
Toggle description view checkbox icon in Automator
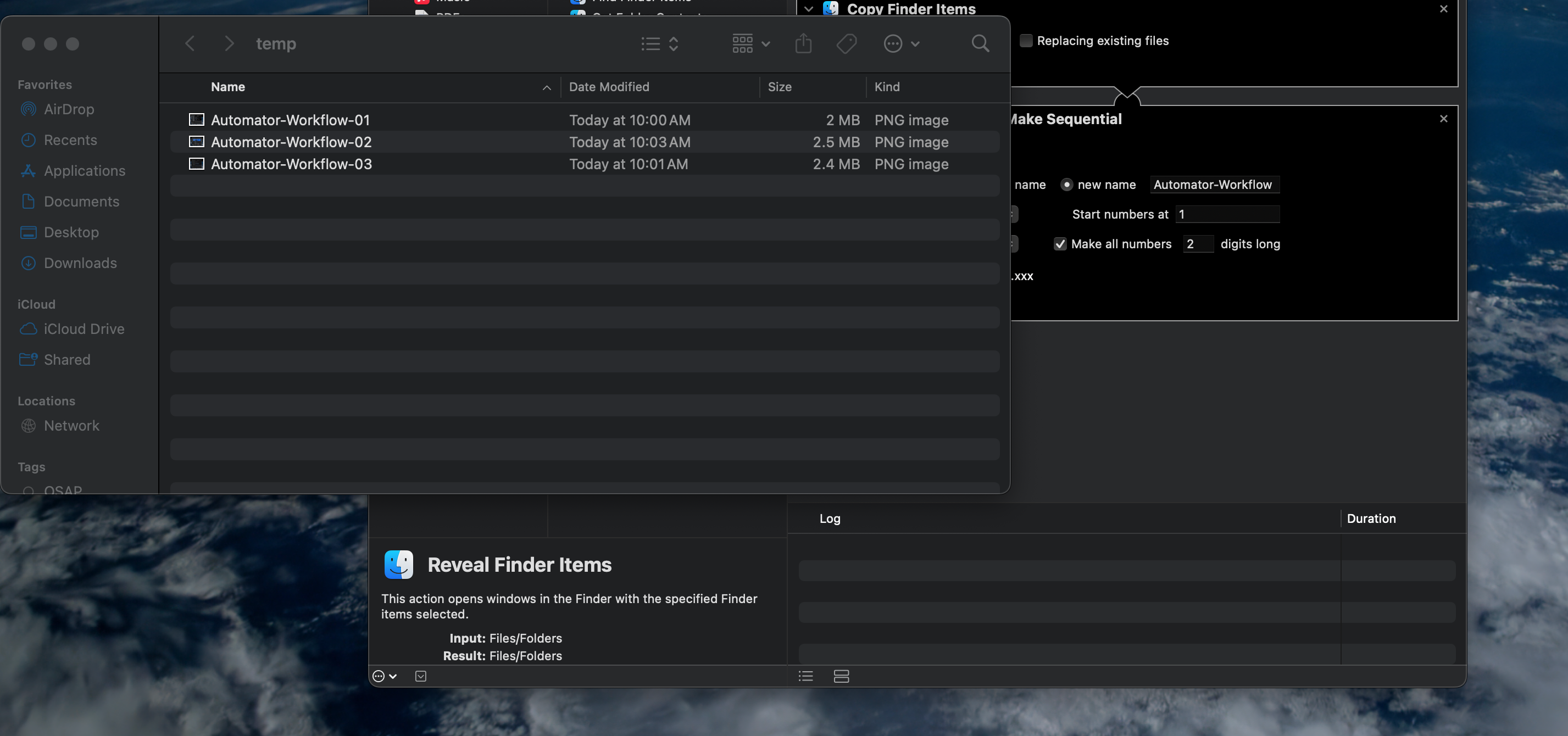421,676
